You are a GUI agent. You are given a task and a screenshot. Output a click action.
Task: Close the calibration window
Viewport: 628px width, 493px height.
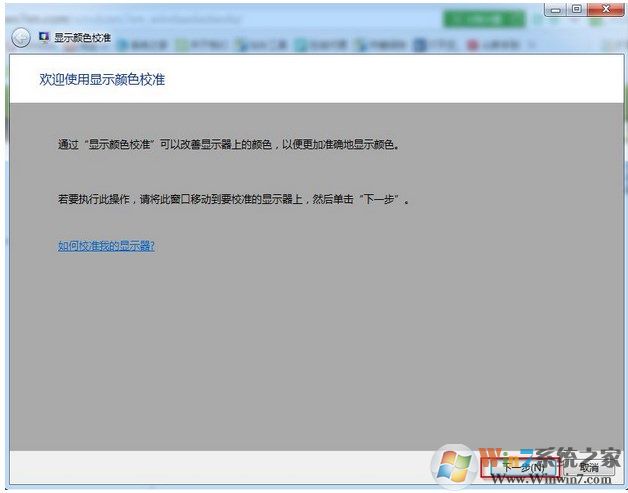606,10
